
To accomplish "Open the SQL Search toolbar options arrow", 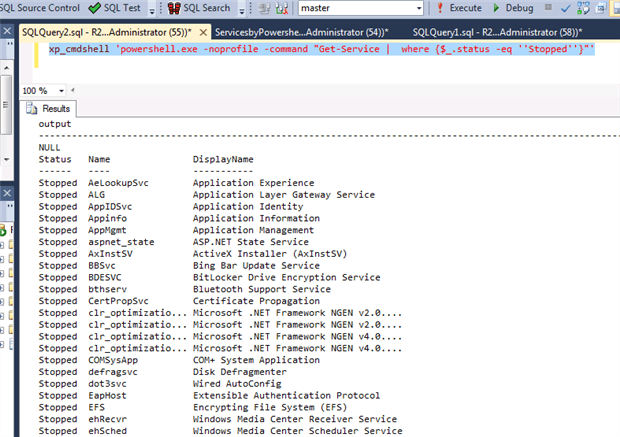I will pos(242,9).
